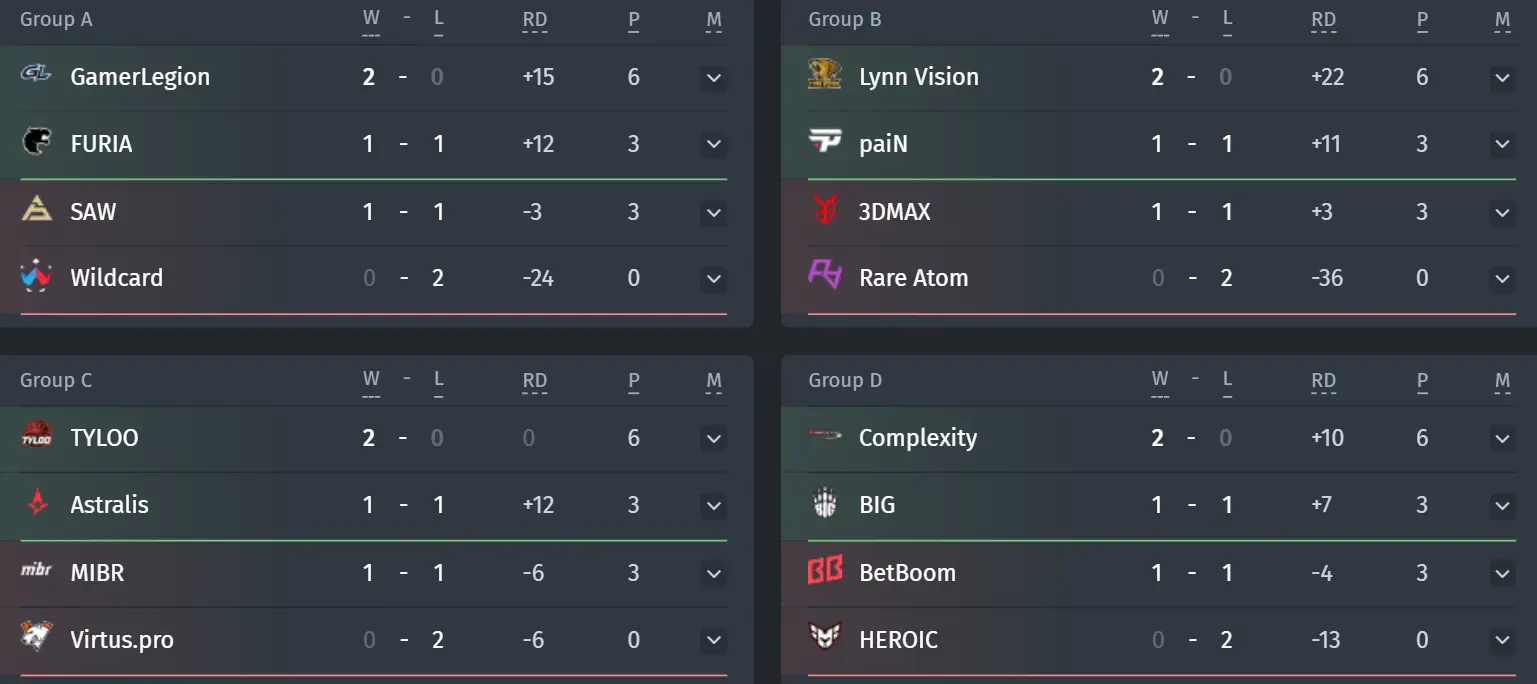The height and width of the screenshot is (684, 1537).
Task: Expand paiN matches dropdown arrow
Action: coord(1502,144)
